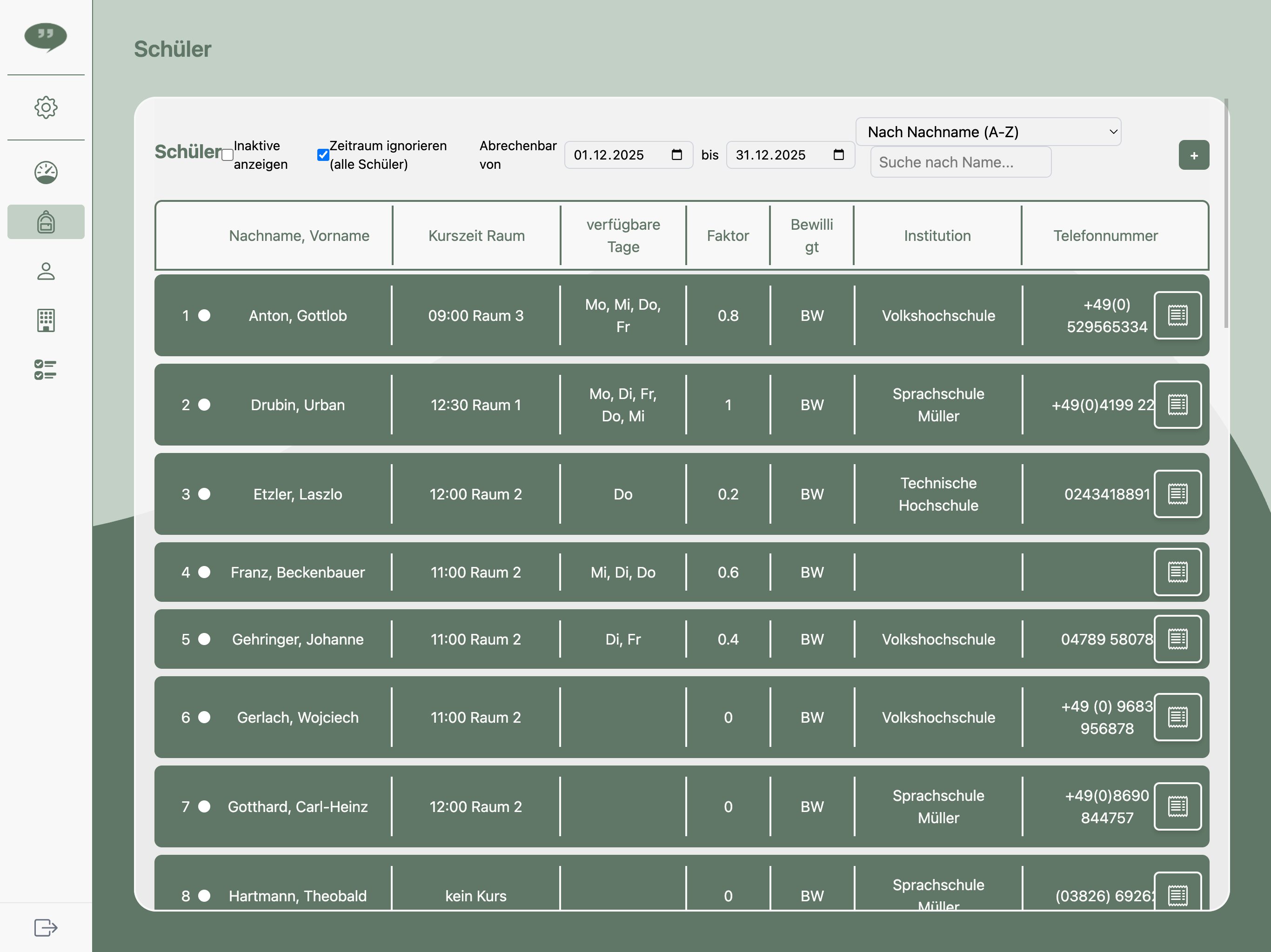Open the details icon for Anton, Gottlob
The image size is (1271, 952).
(1177, 315)
